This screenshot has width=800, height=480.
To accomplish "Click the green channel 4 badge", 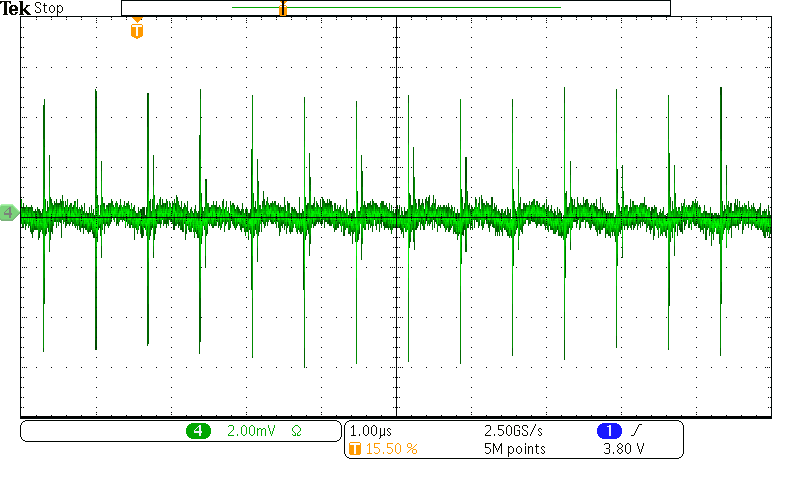I will coord(198,431).
